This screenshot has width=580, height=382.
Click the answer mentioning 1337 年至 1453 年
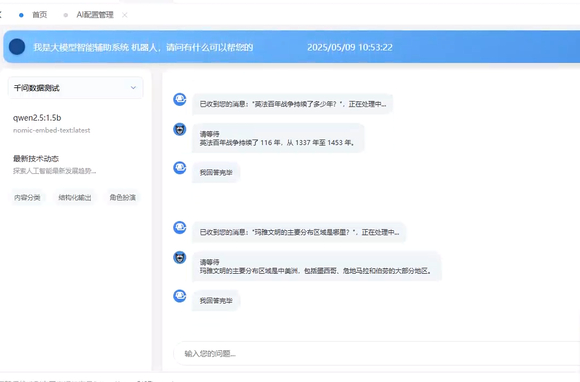278,138
